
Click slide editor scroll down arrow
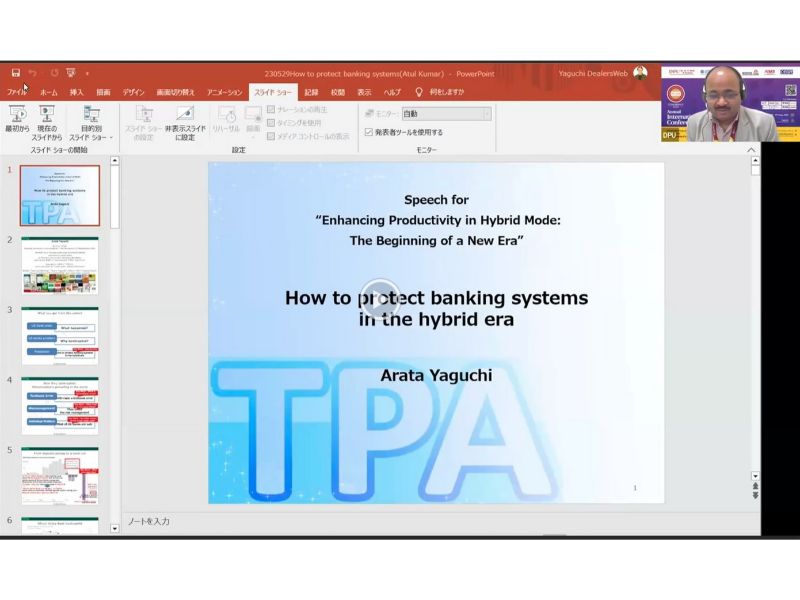pyautogui.click(x=756, y=476)
